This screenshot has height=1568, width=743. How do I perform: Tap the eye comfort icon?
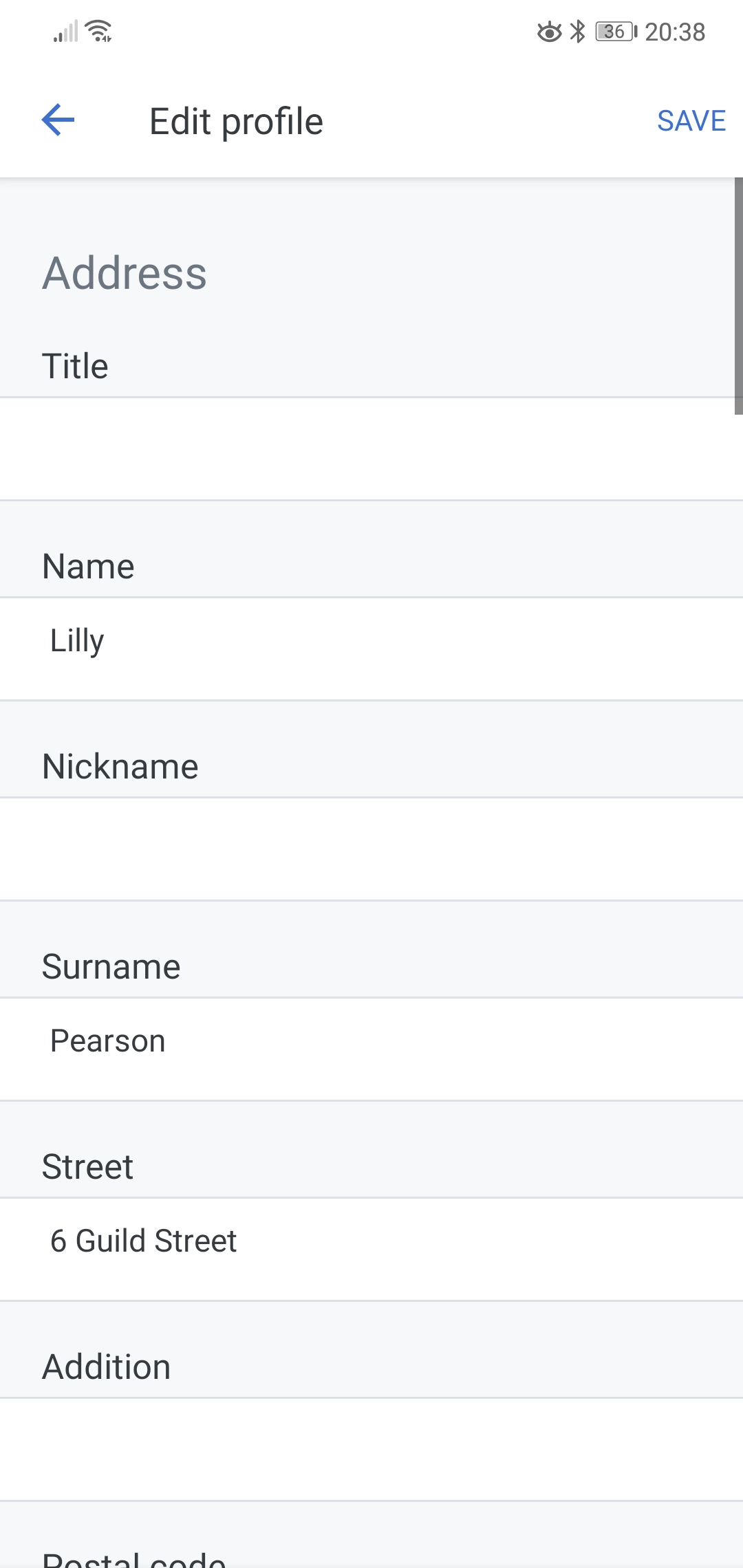(x=549, y=32)
